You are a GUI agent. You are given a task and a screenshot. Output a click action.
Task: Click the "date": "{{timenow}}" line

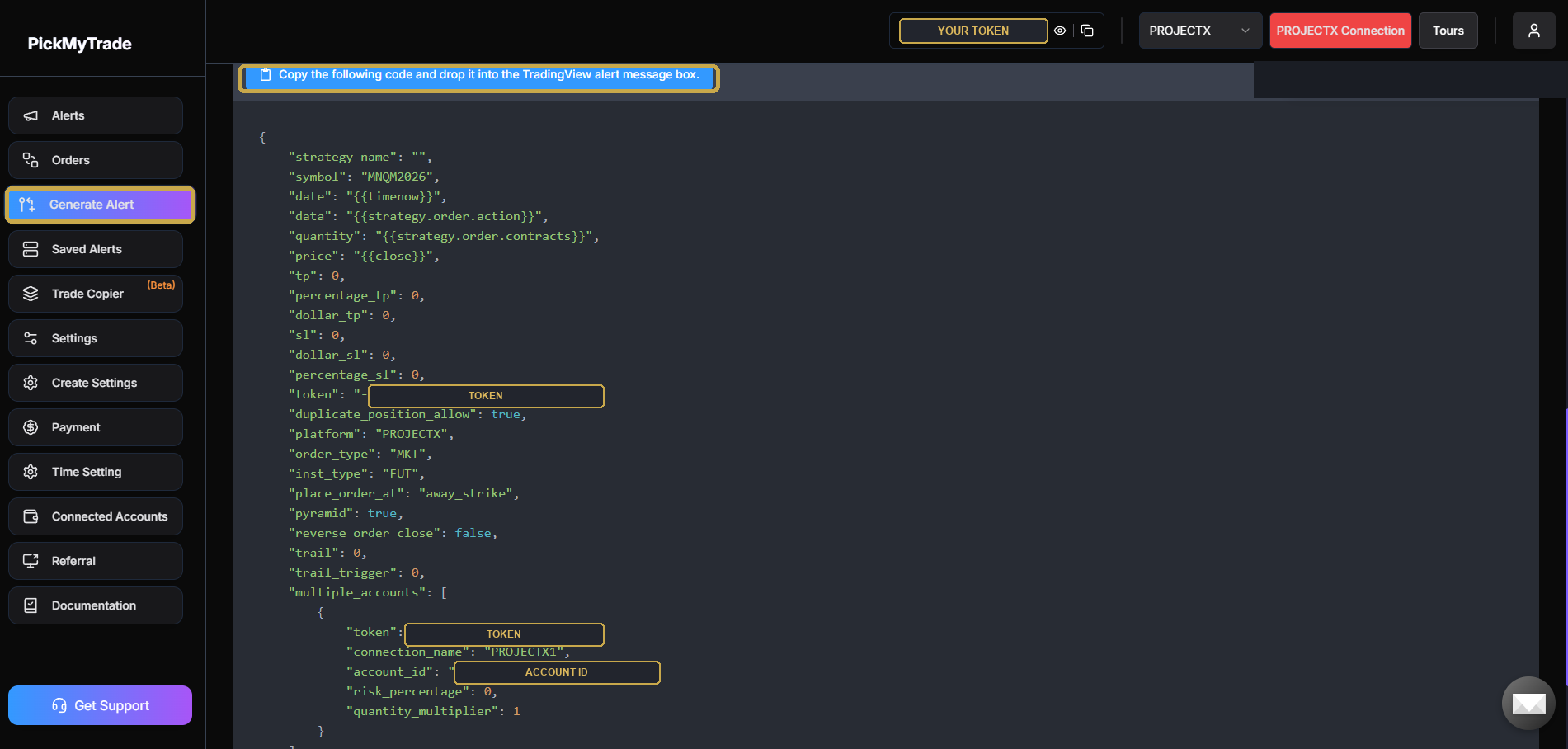tap(367, 196)
